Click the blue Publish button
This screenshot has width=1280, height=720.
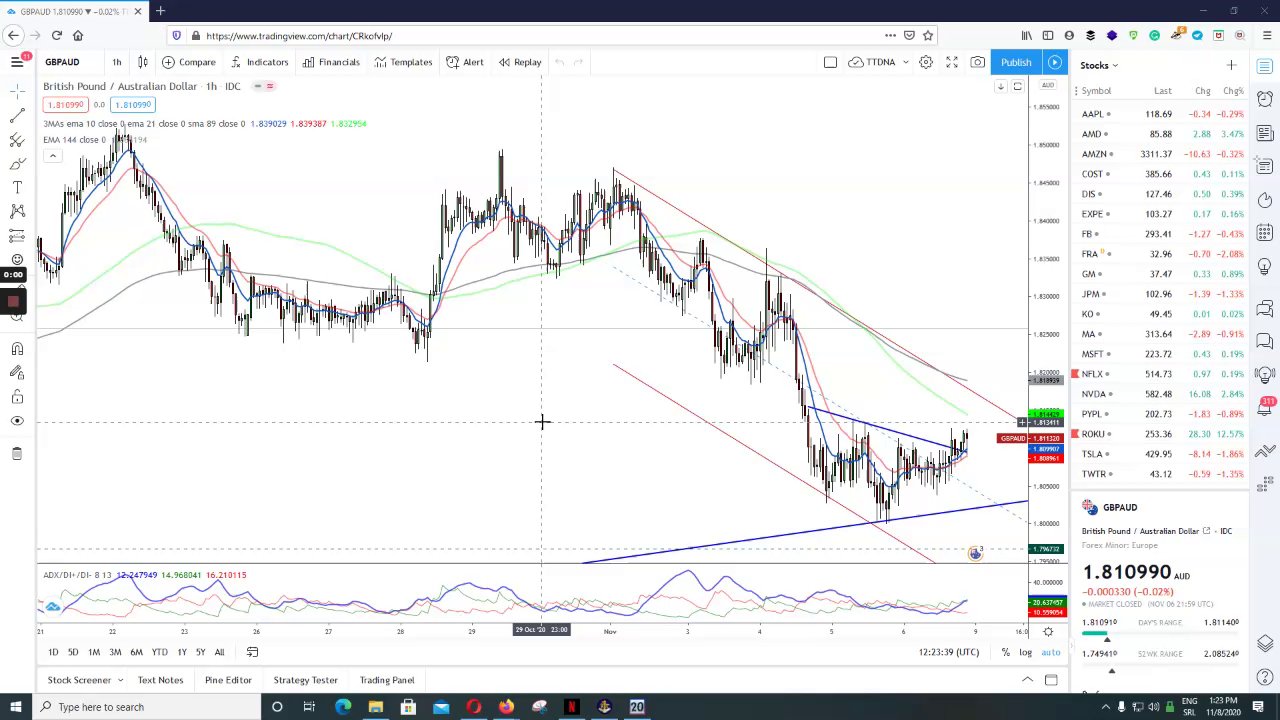[x=1015, y=62]
